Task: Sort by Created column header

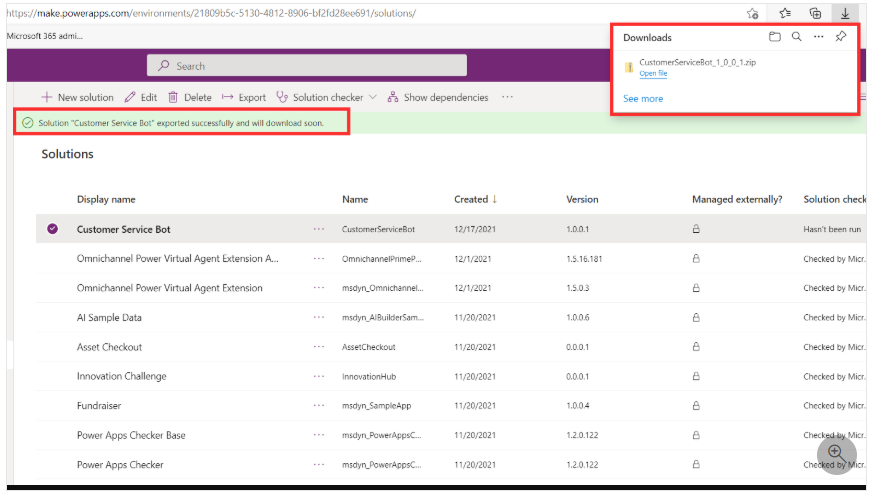Action: pos(475,199)
